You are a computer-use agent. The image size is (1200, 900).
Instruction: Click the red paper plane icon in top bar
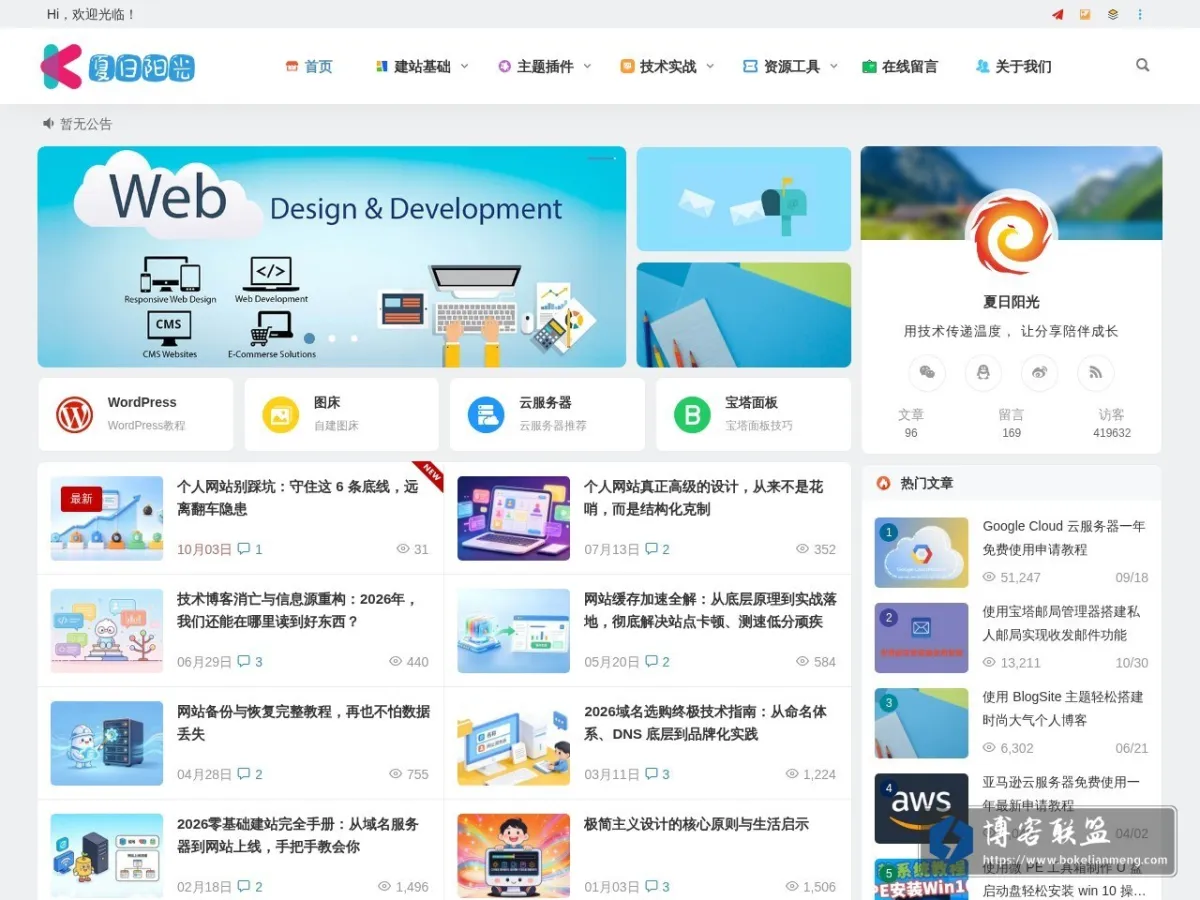(1057, 14)
